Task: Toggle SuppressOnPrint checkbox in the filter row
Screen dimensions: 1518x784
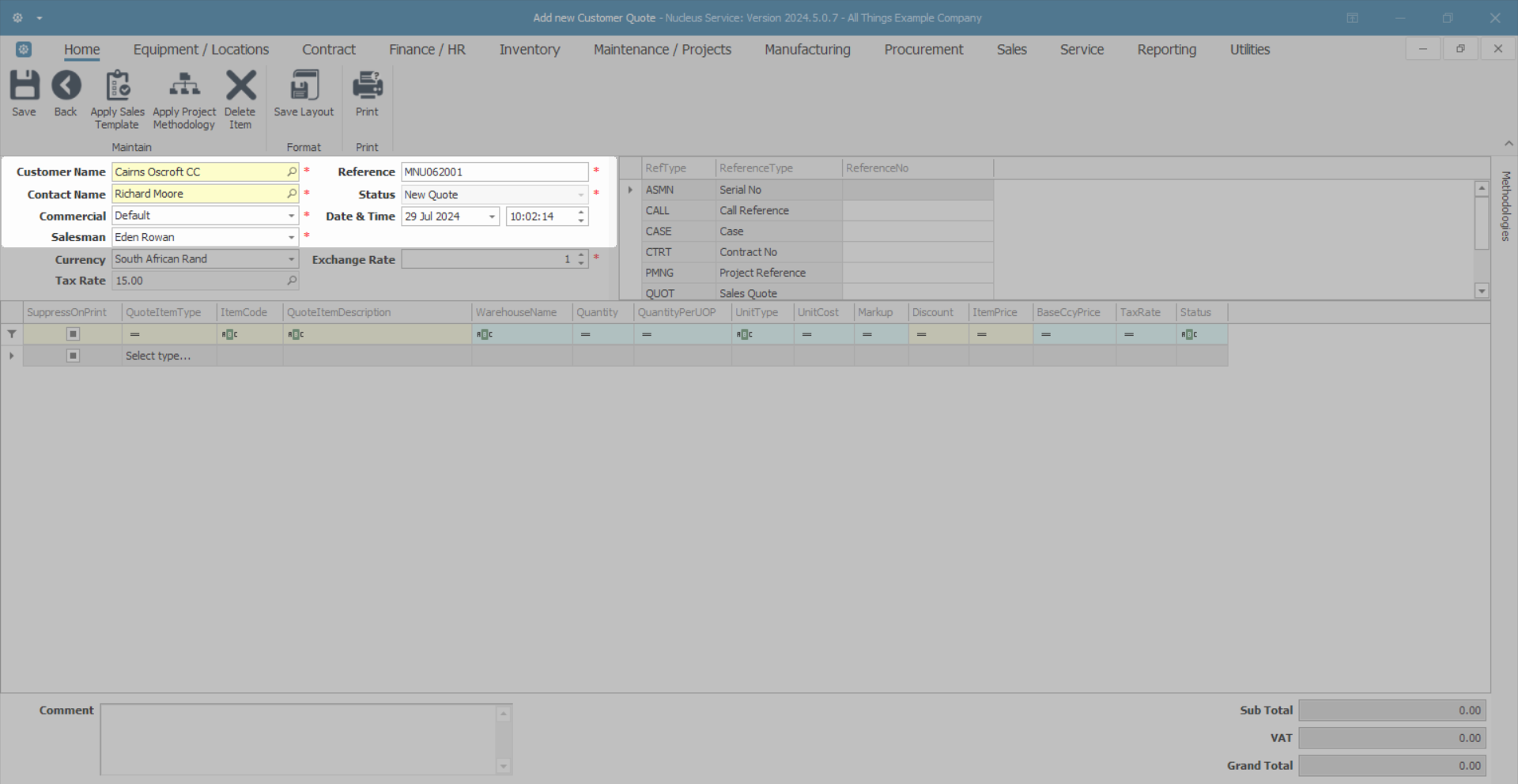Action: [73, 334]
